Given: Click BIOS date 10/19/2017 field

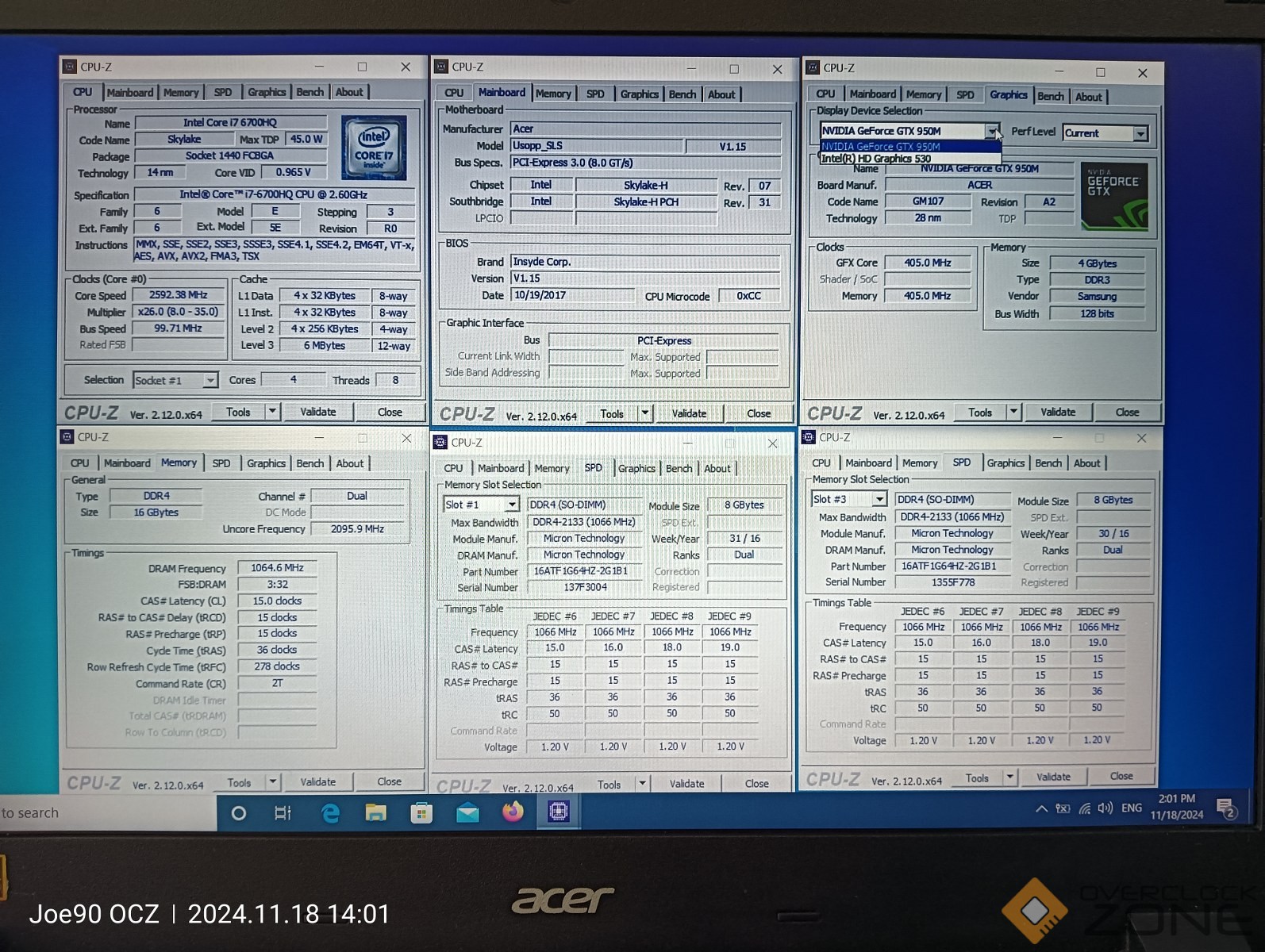Looking at the screenshot, I should tap(571, 295).
